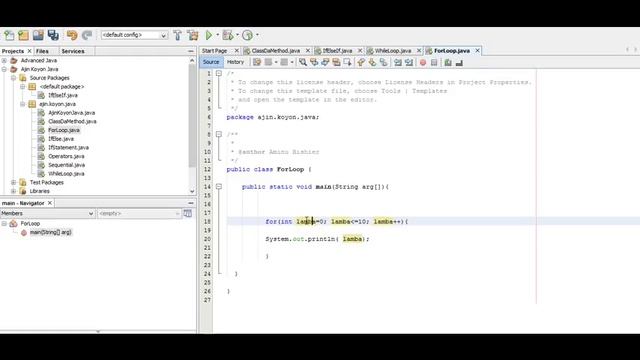640x360 pixels.
Task: Click Shift Line Left icon
Action: coord(398,62)
